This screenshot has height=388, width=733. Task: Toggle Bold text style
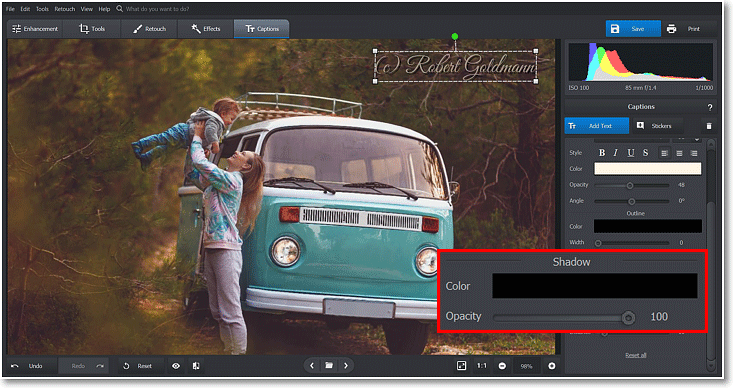point(602,153)
